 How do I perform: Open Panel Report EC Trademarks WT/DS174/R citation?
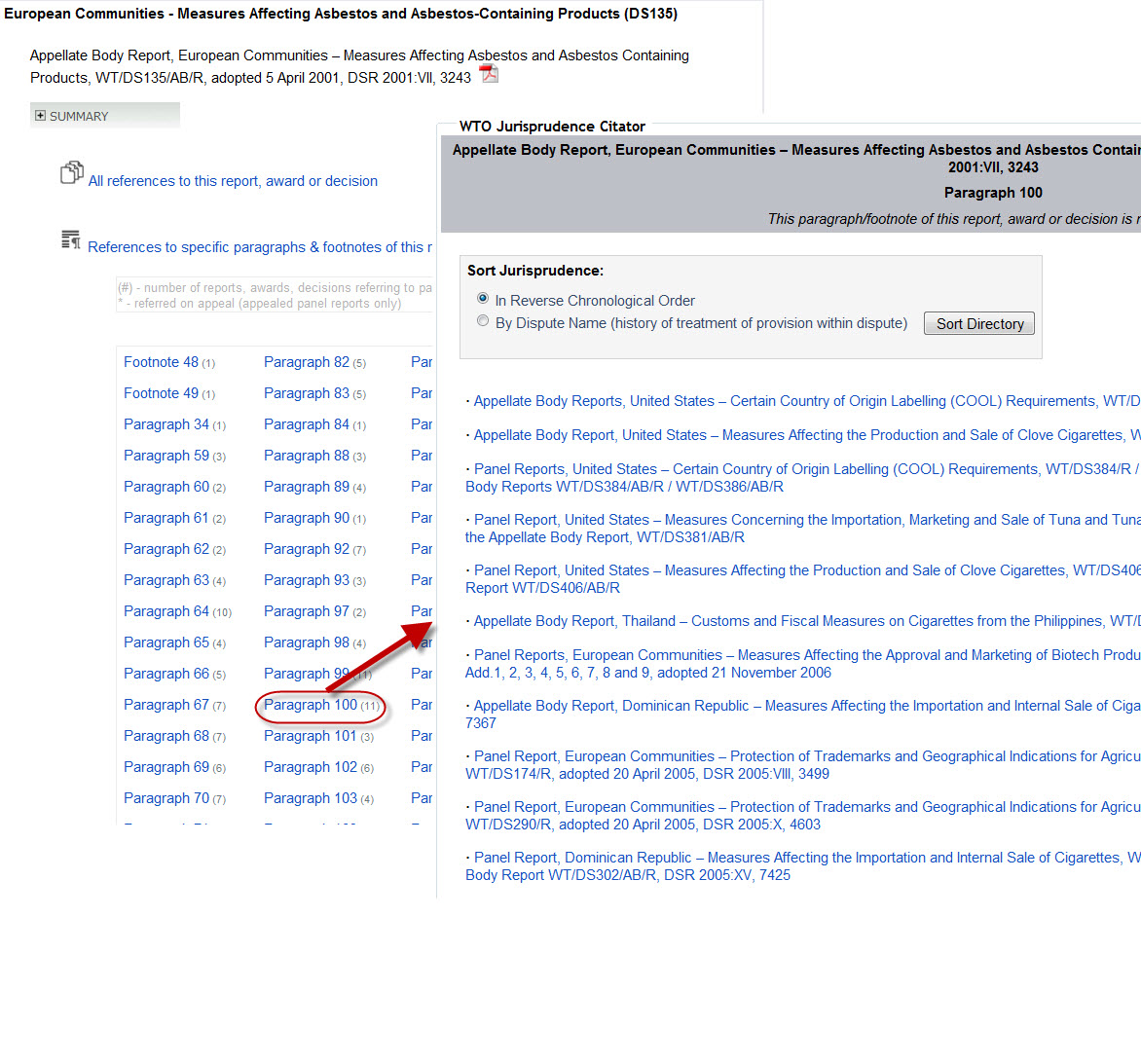coord(802,765)
